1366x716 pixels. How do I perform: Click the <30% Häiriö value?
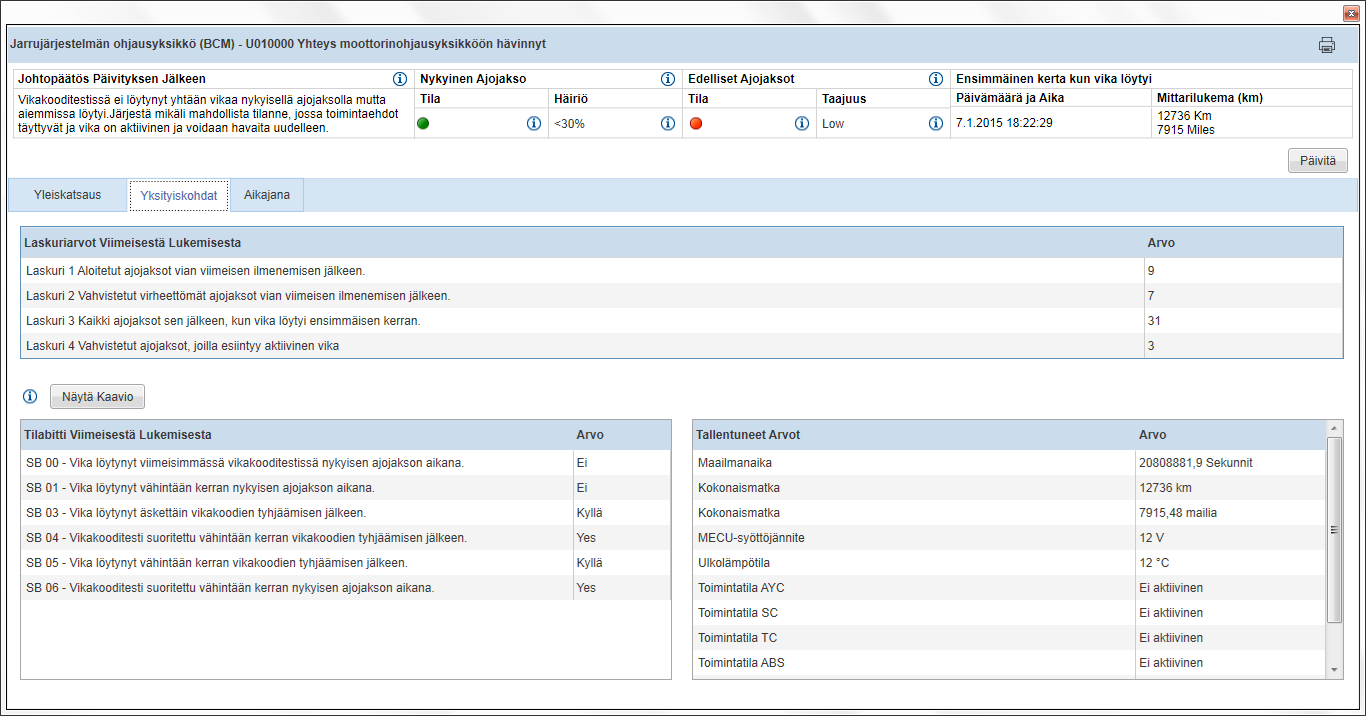569,123
